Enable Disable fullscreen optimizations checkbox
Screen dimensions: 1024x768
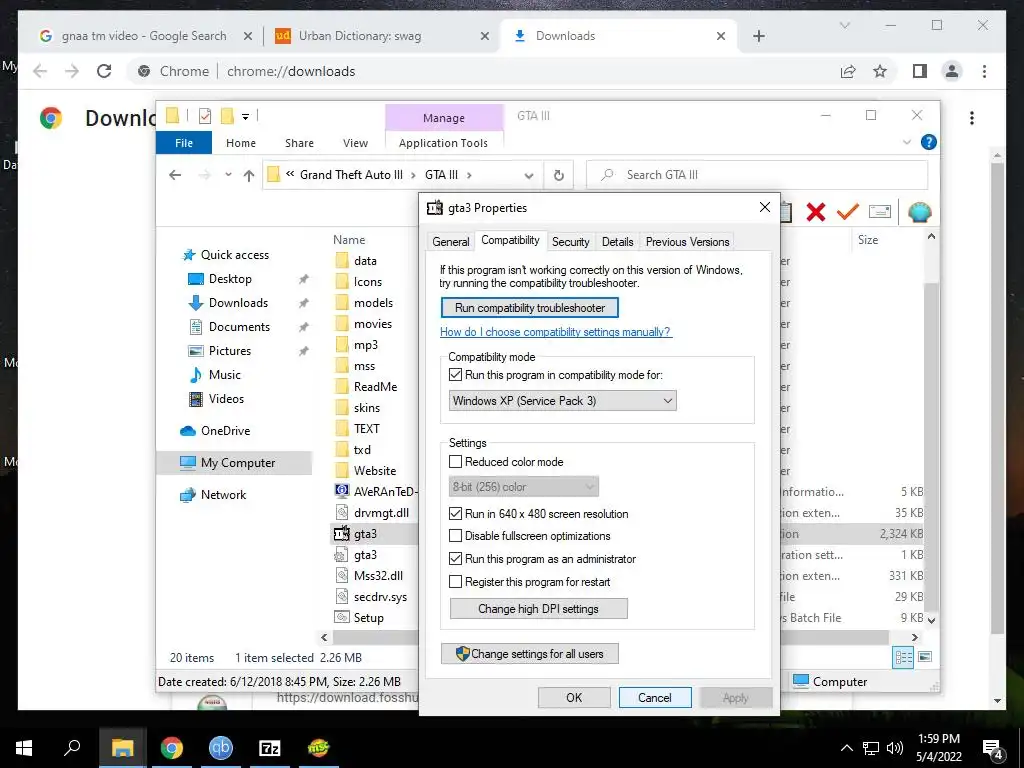coord(456,536)
